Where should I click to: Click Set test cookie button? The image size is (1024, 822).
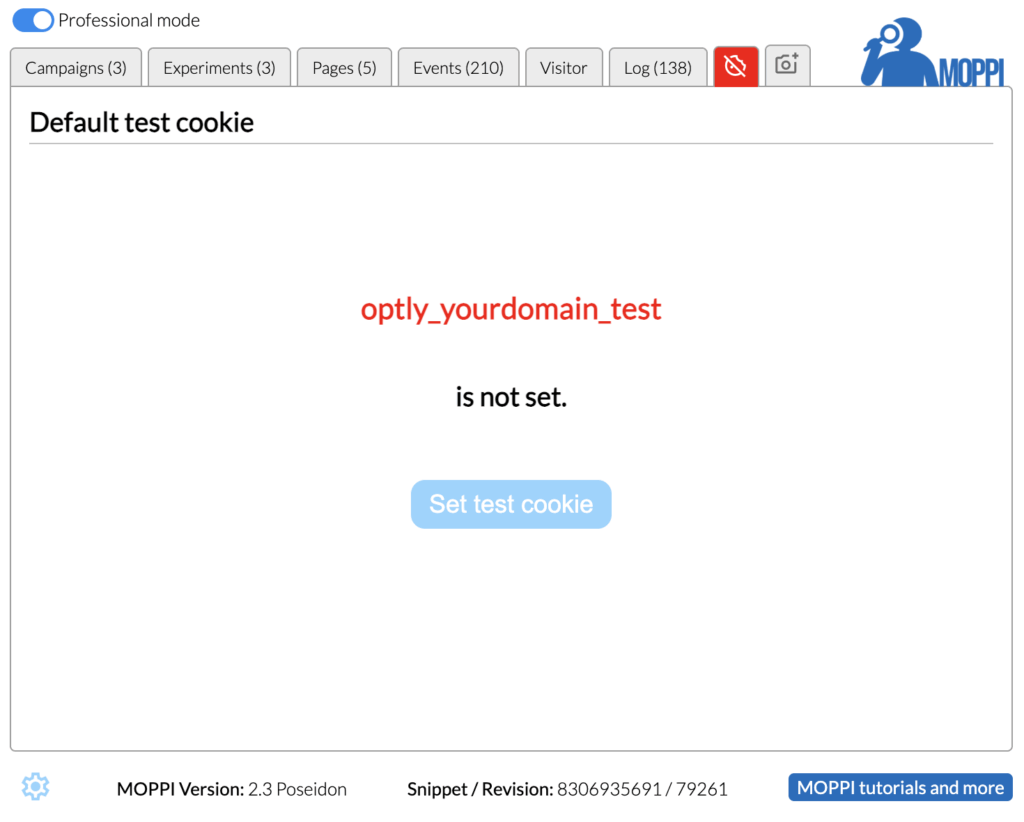511,504
